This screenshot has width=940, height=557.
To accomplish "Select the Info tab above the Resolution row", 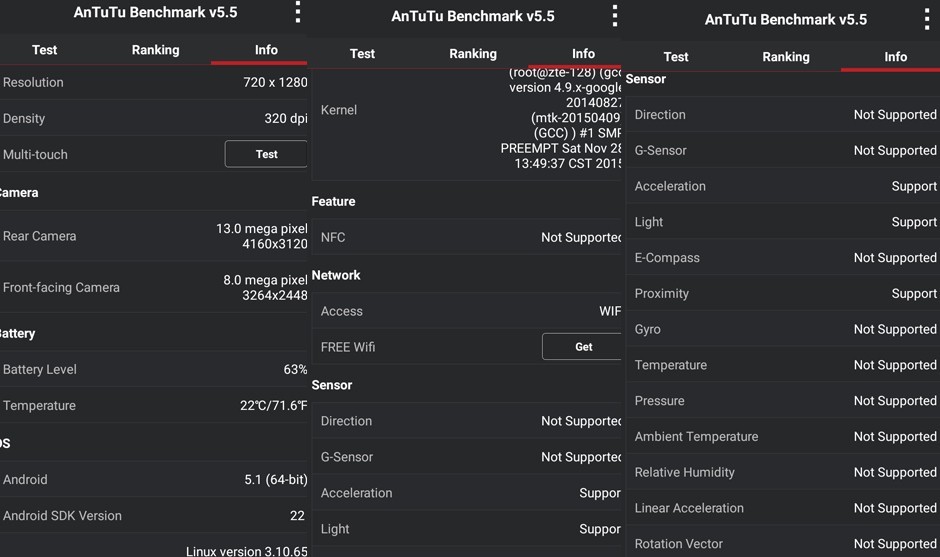I will tap(266, 50).
